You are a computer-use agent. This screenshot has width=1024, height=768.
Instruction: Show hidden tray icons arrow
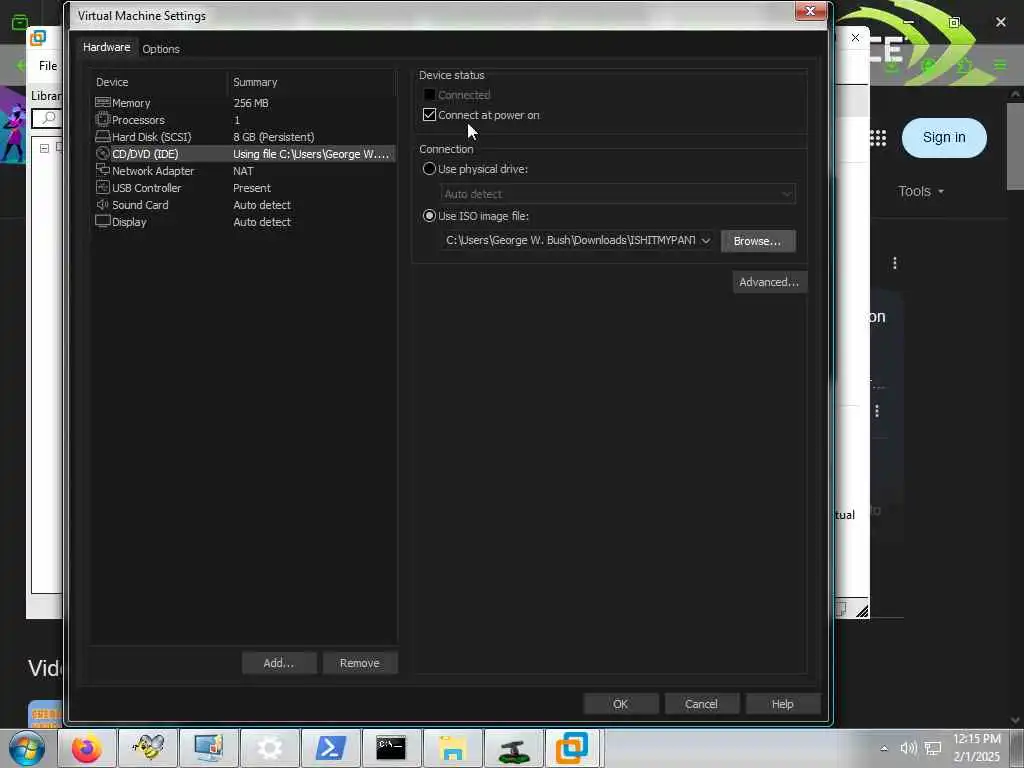tap(884, 749)
